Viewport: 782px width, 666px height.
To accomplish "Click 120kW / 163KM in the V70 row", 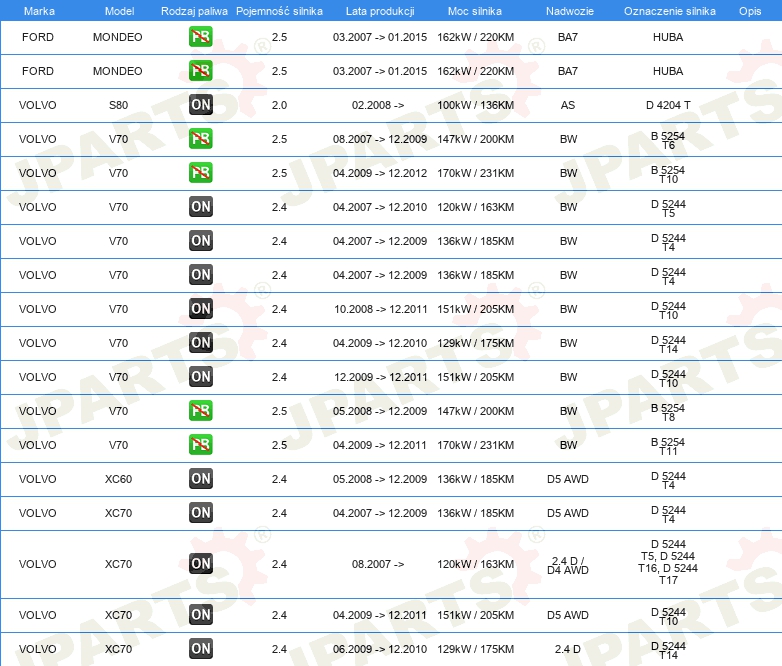I will (475, 207).
